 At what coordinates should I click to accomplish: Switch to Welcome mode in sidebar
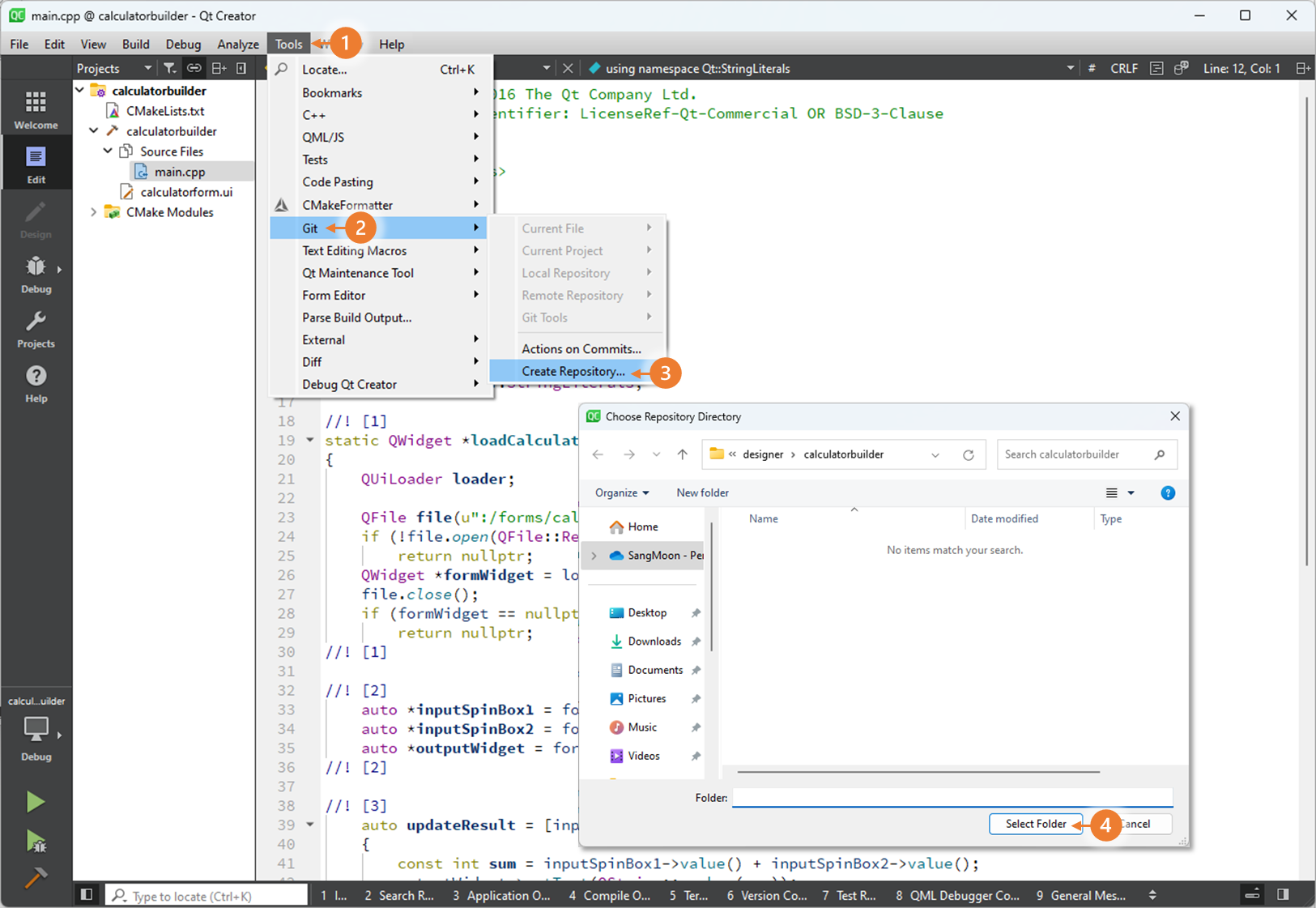[x=36, y=109]
